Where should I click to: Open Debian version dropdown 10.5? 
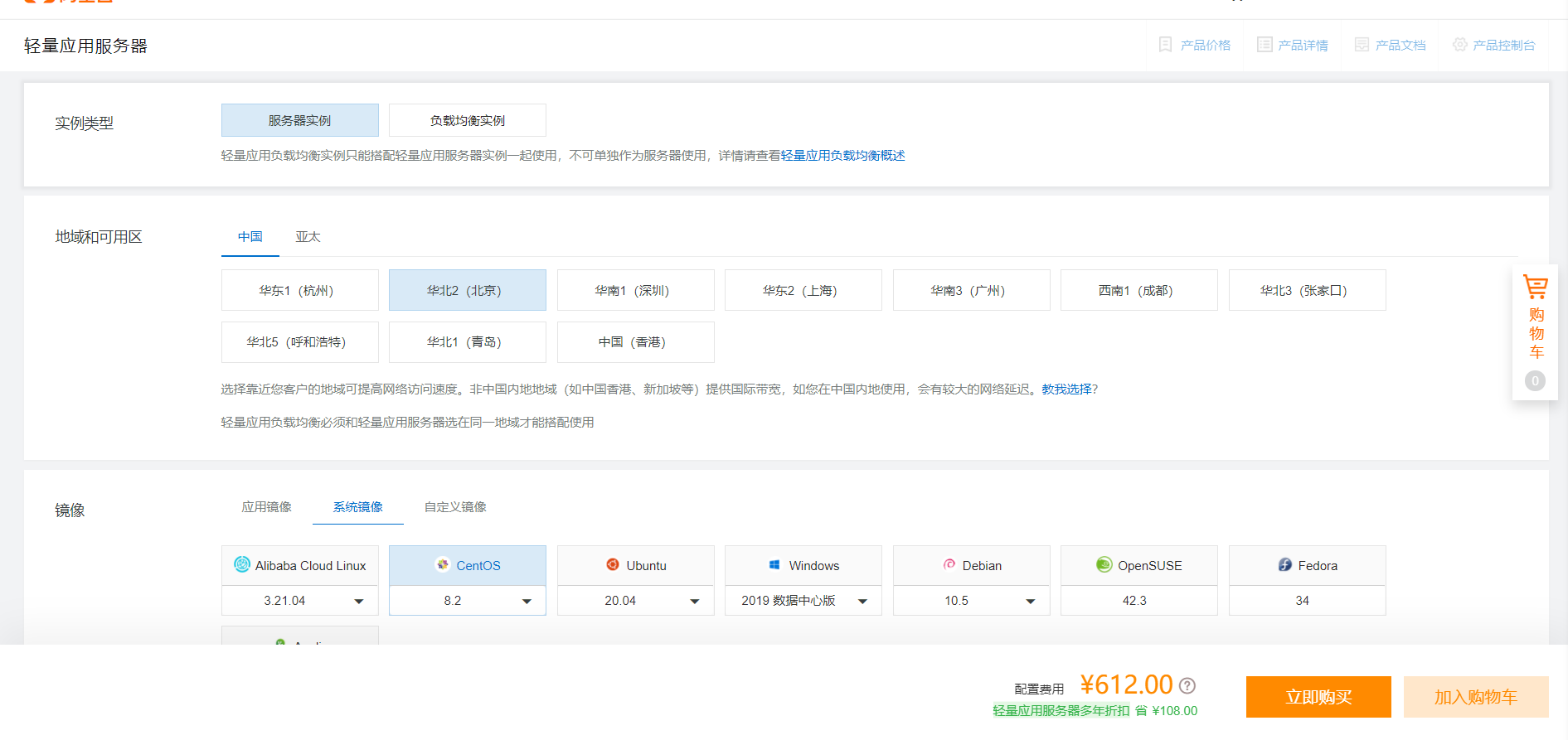click(972, 601)
